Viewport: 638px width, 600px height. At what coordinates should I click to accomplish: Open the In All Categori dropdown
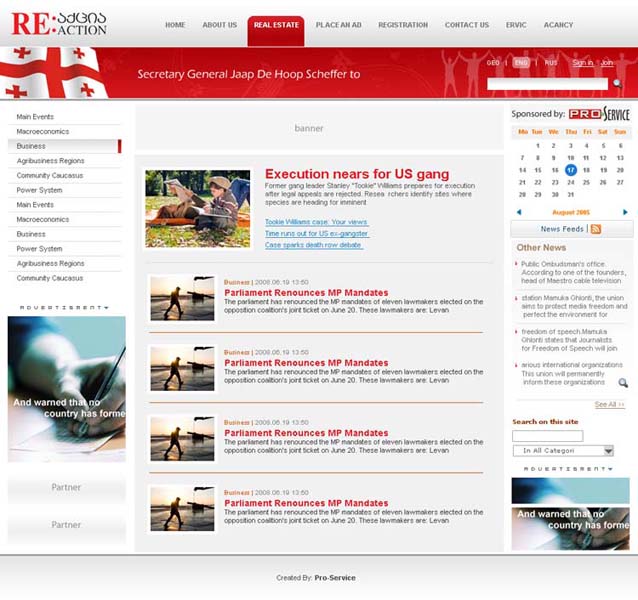pos(563,451)
